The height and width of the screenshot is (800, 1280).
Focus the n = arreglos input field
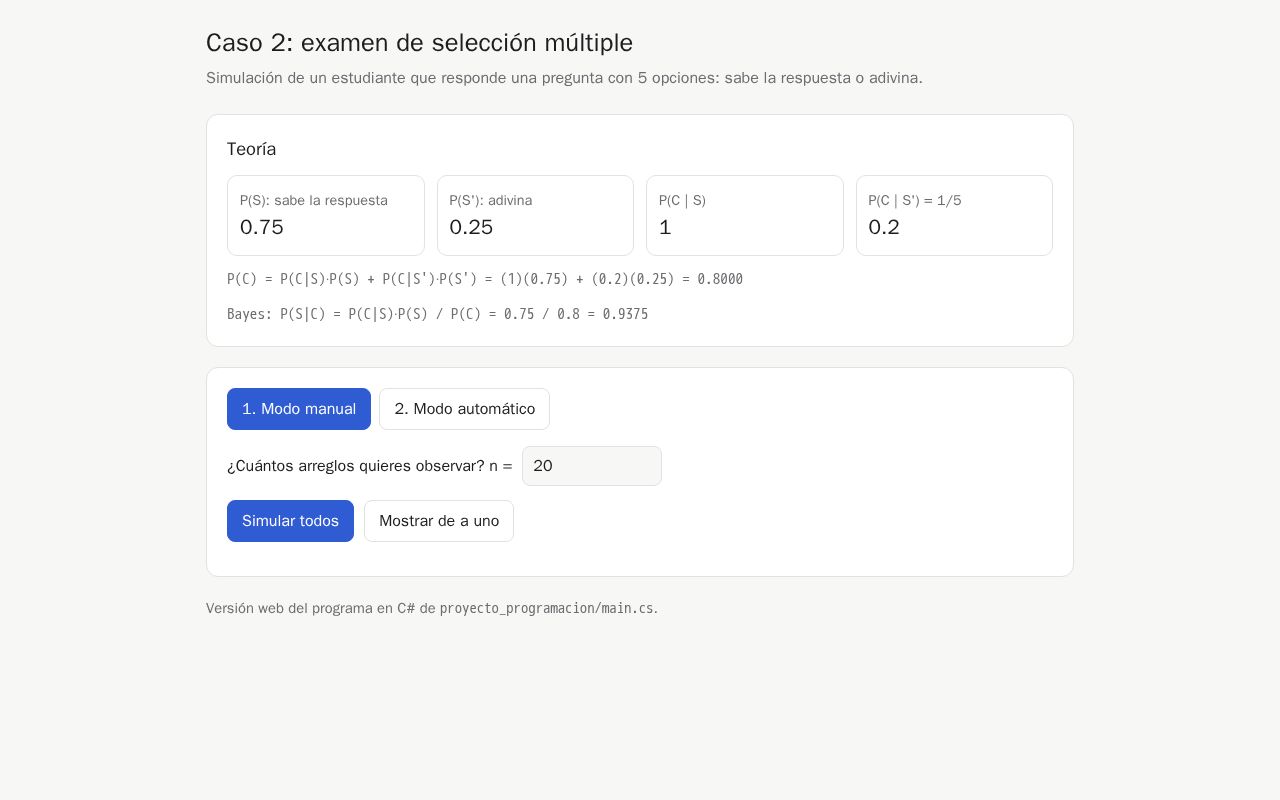tap(592, 466)
